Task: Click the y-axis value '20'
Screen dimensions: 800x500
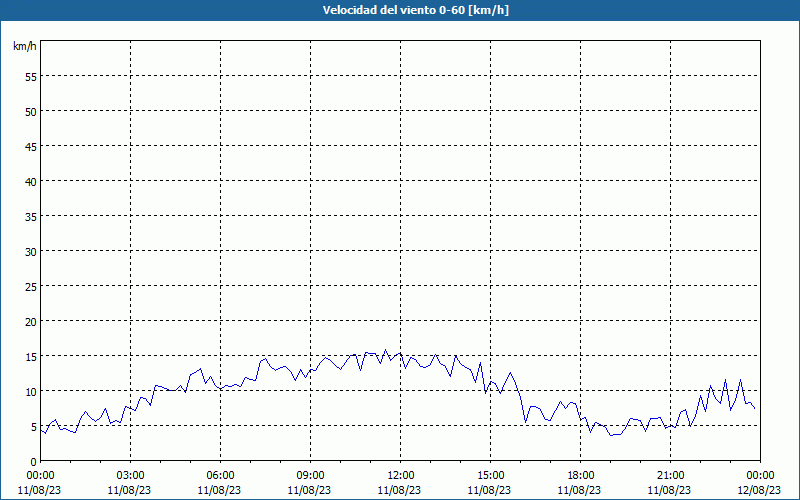Action: (x=31, y=321)
